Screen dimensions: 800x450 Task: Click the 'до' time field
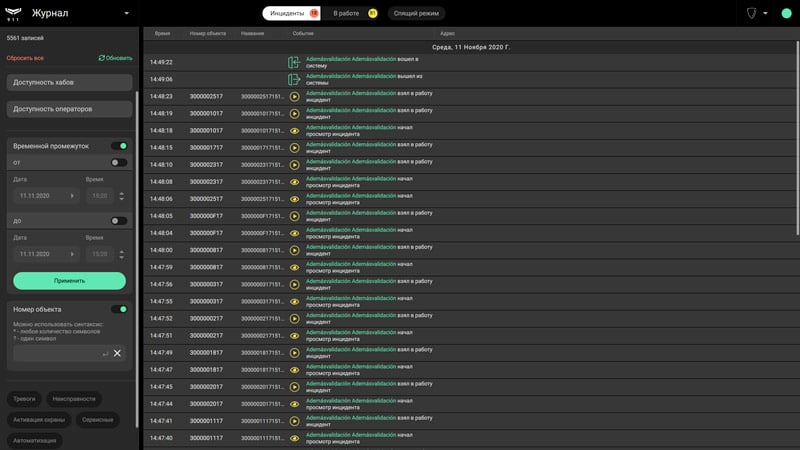click(100, 254)
